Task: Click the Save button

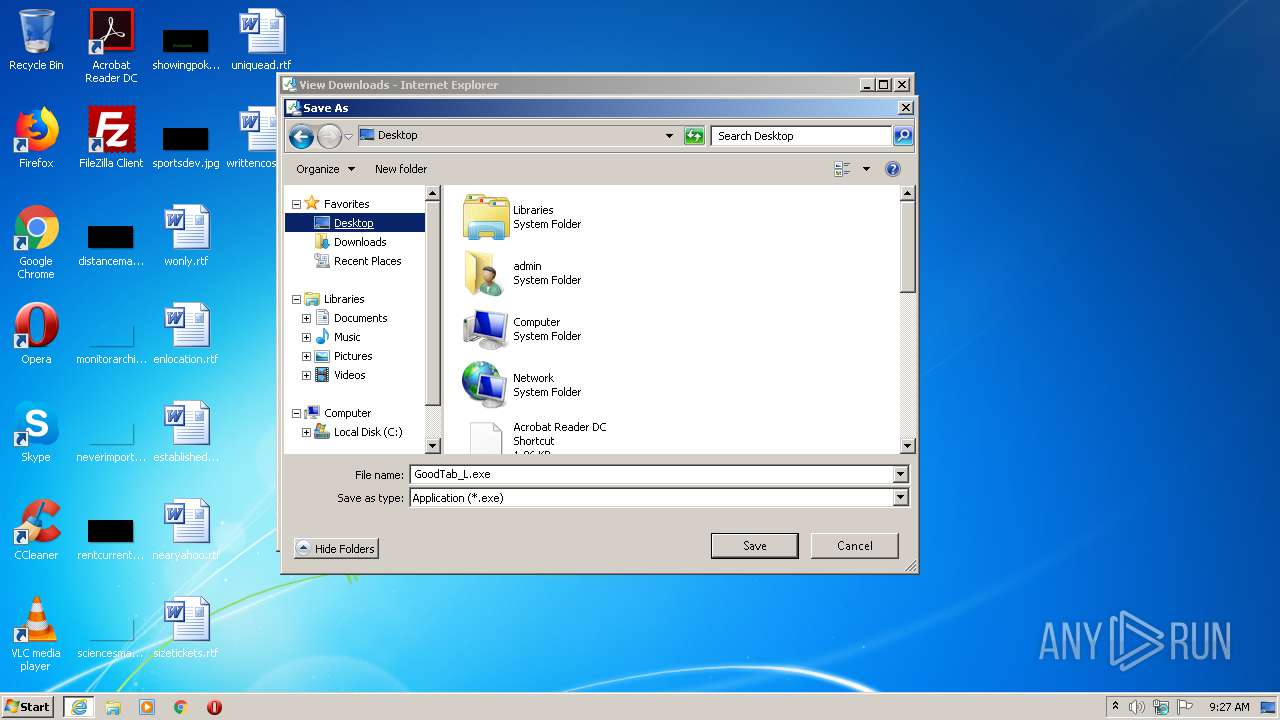Action: (x=754, y=546)
